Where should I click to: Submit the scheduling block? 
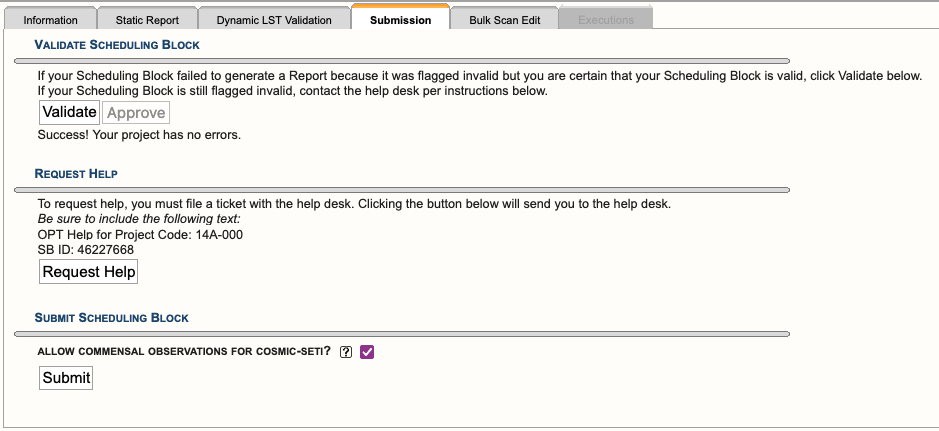pyautogui.click(x=66, y=378)
